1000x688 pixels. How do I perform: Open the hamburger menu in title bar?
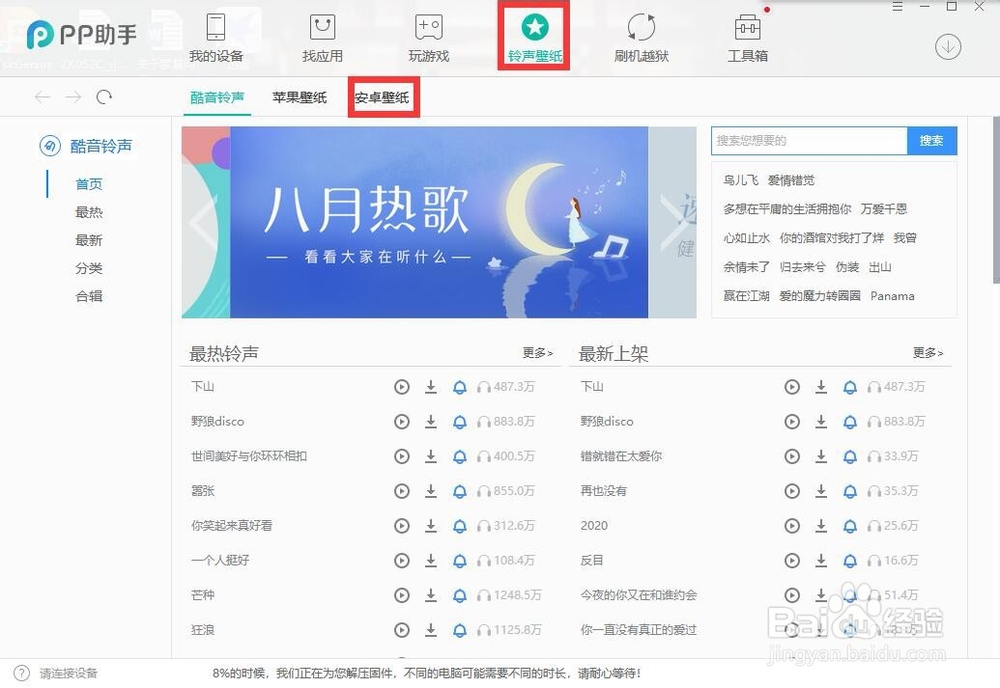click(x=897, y=7)
